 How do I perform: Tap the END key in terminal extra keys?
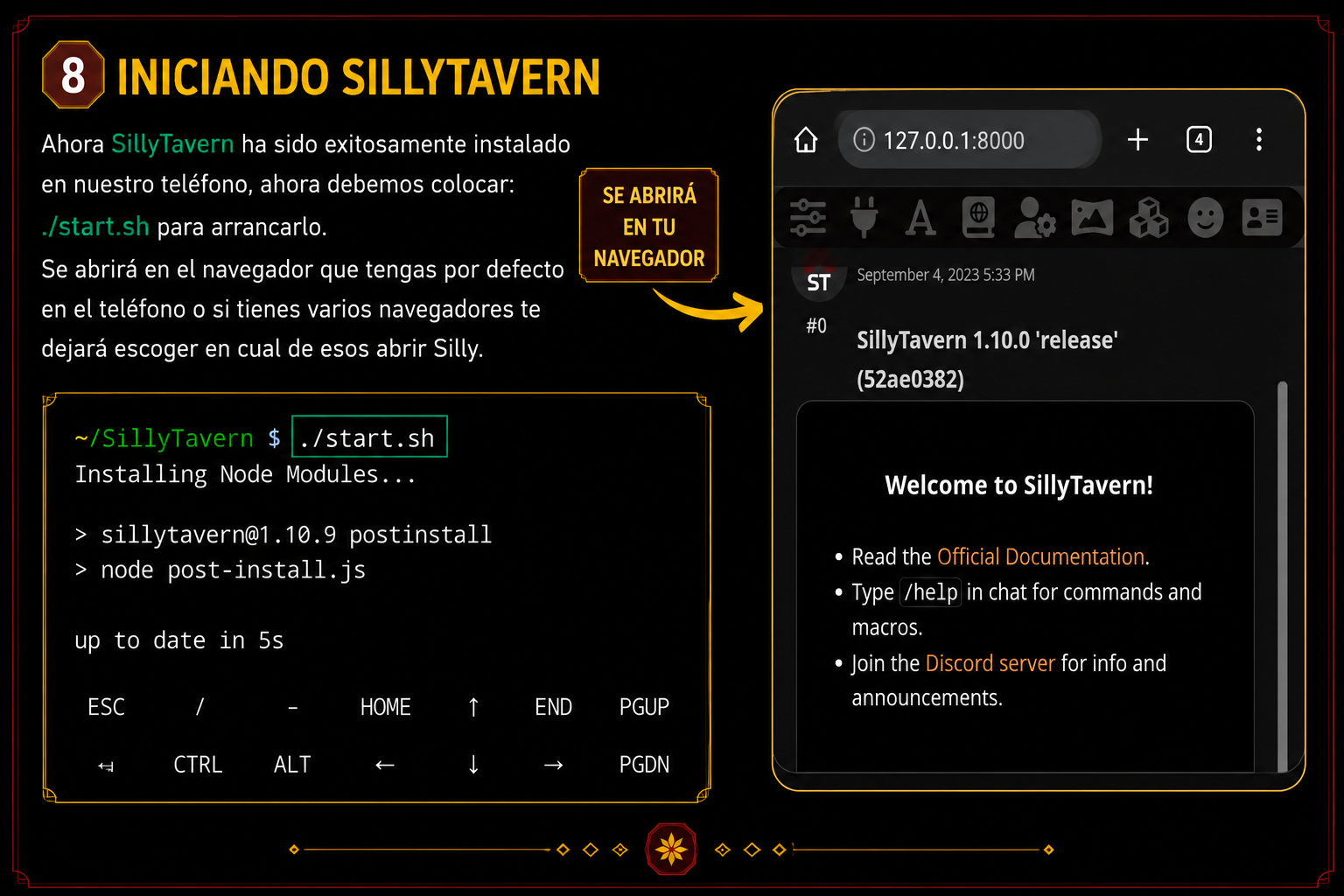[553, 707]
